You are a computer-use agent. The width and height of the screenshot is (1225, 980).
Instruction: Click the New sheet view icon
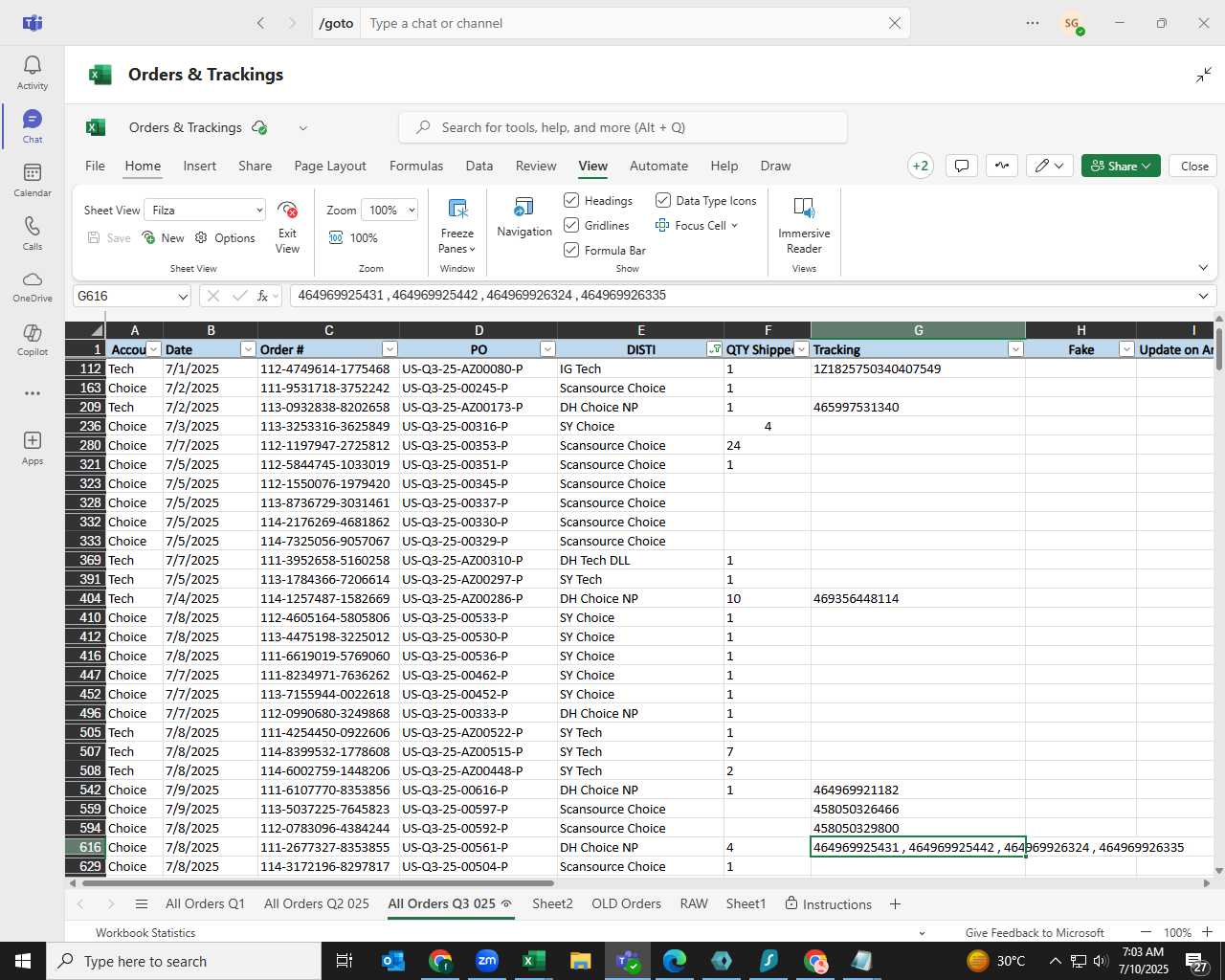point(148,237)
